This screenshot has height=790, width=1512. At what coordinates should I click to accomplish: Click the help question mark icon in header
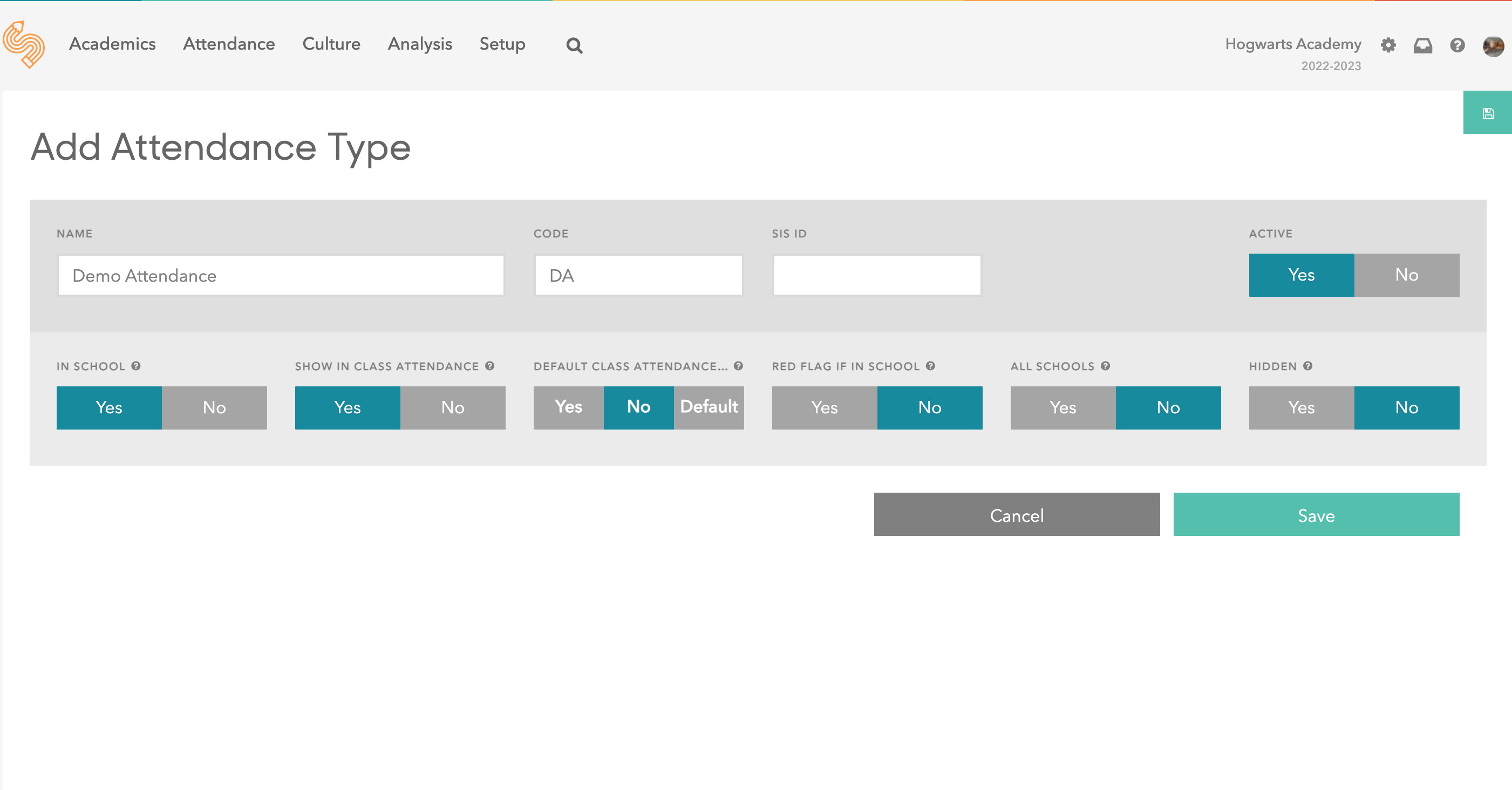click(x=1457, y=45)
